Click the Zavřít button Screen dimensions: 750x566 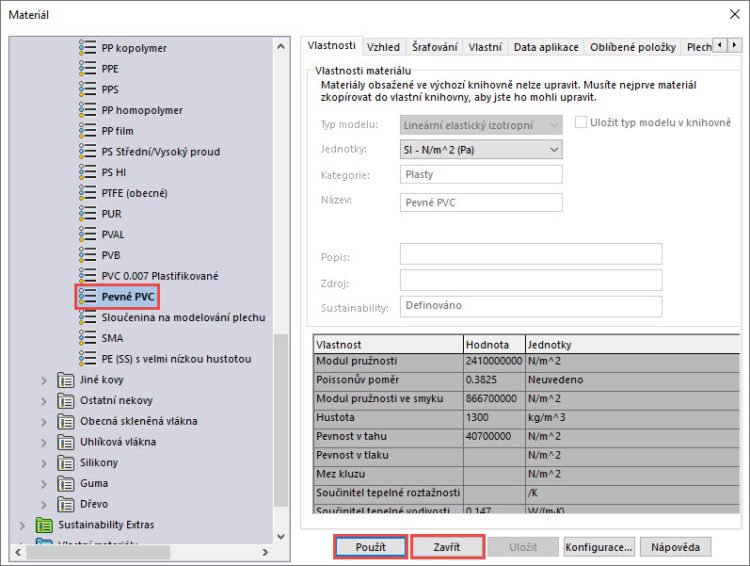click(447, 548)
